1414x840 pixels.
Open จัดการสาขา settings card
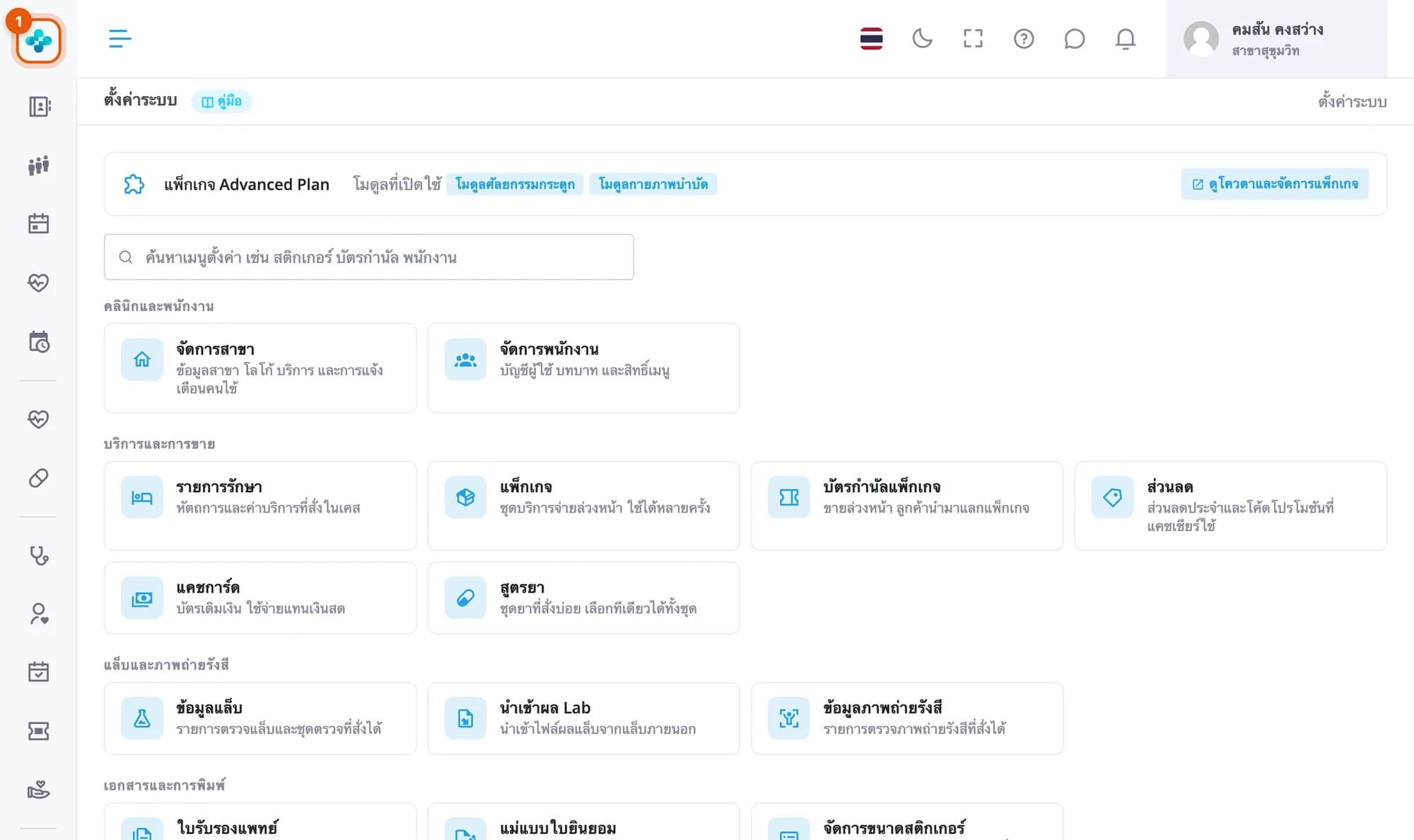pyautogui.click(x=260, y=368)
